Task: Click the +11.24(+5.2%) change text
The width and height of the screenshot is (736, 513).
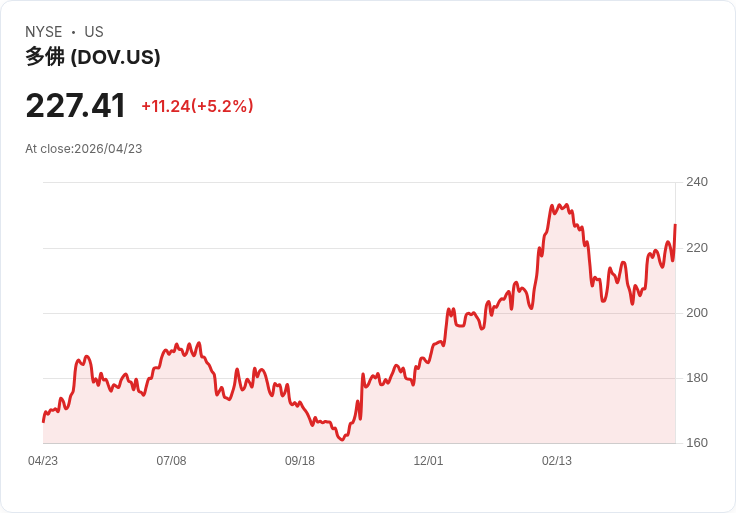Action: tap(197, 106)
